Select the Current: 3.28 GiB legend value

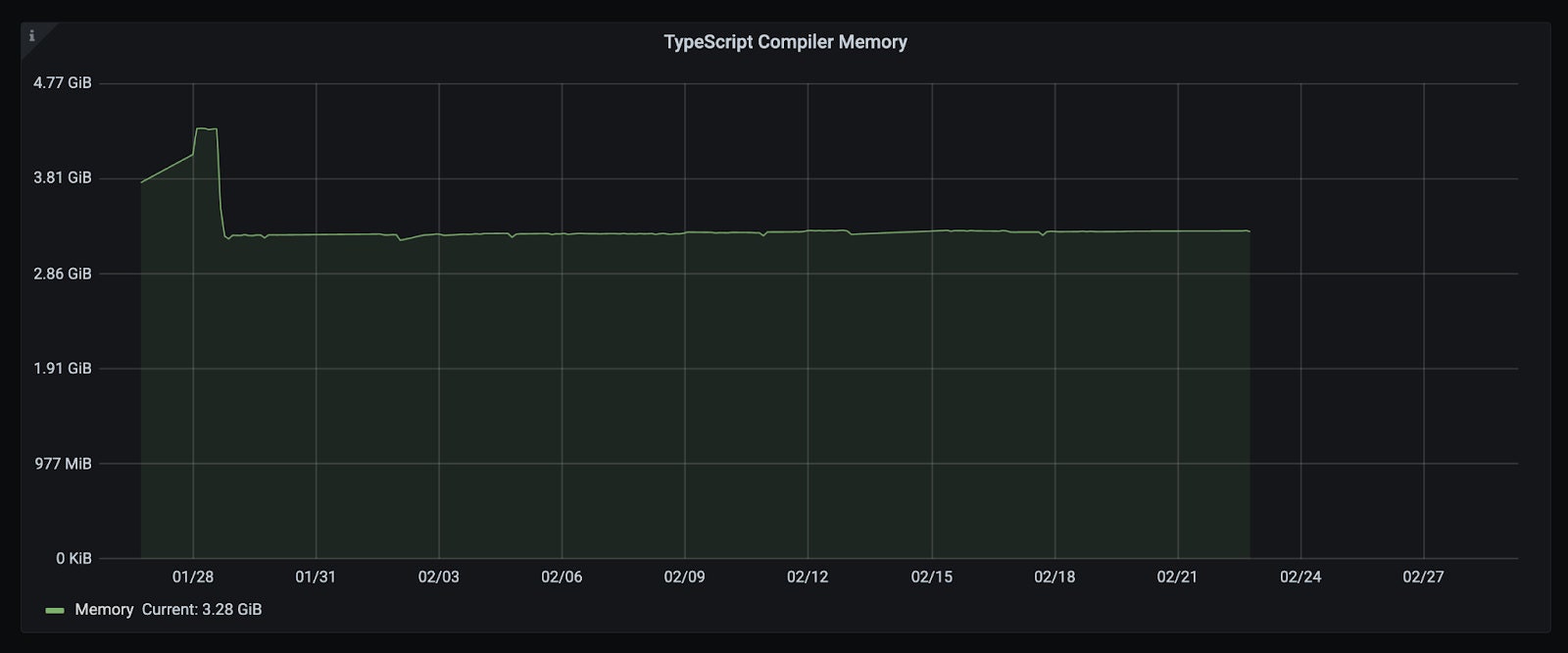click(x=202, y=610)
